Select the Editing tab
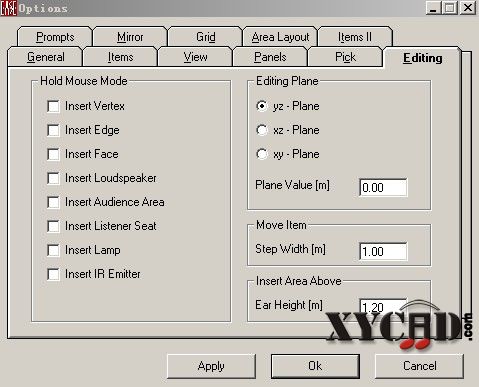The image size is (479, 387). [422, 58]
